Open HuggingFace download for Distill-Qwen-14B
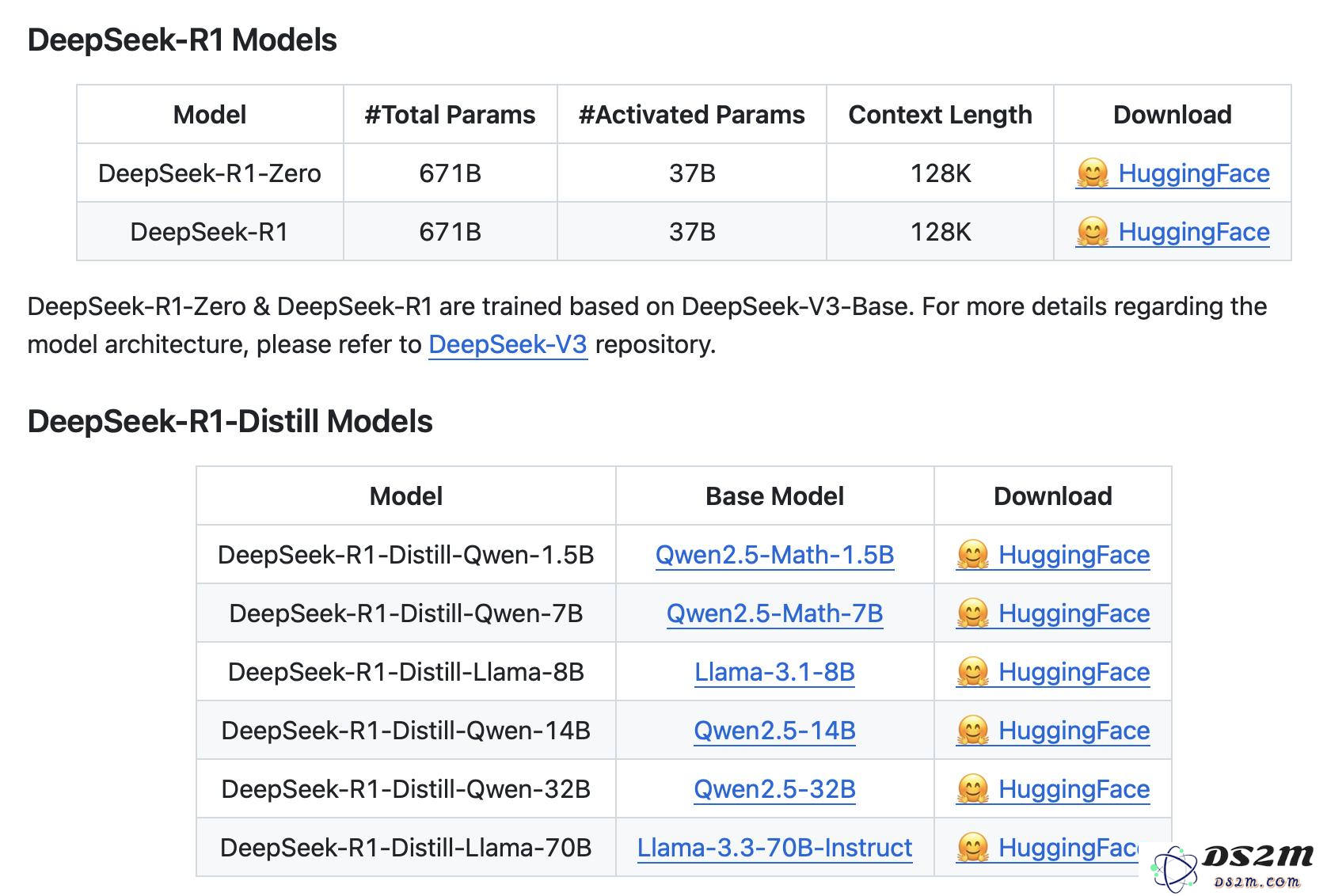Screen dimensions: 1327x896 (x=1053, y=731)
